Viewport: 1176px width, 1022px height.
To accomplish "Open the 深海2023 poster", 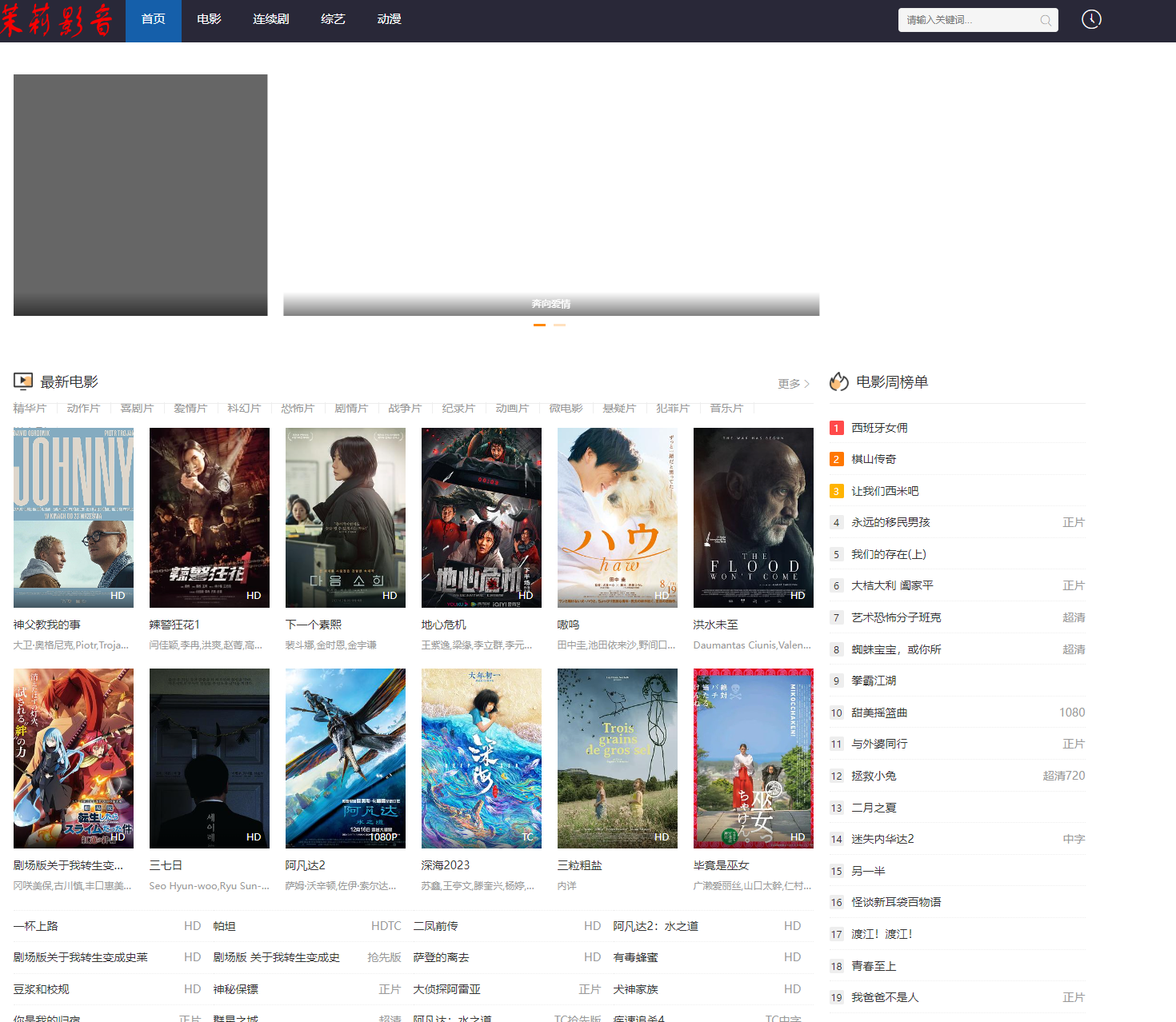I will 482,758.
